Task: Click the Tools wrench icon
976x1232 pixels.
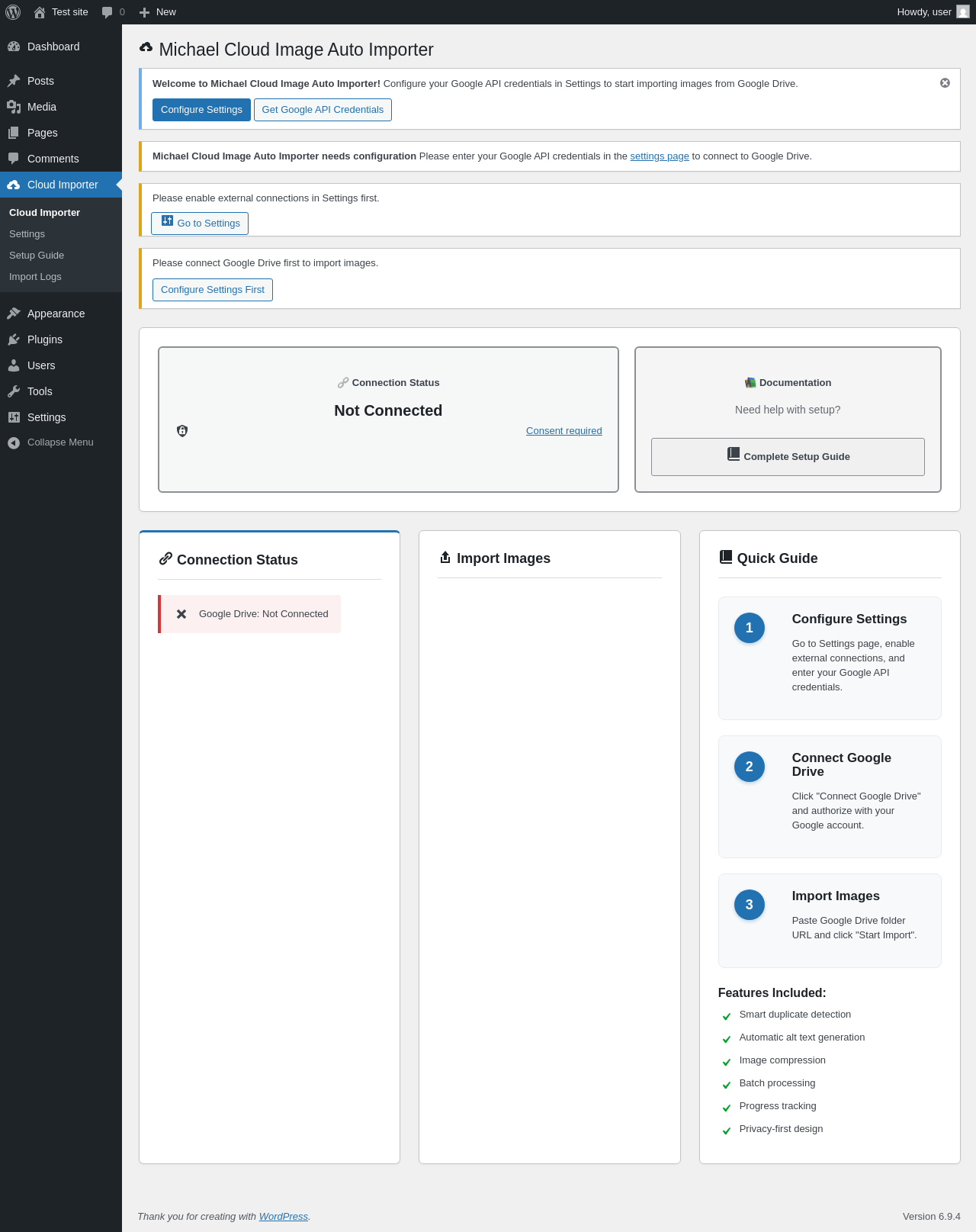Action: coord(14,391)
